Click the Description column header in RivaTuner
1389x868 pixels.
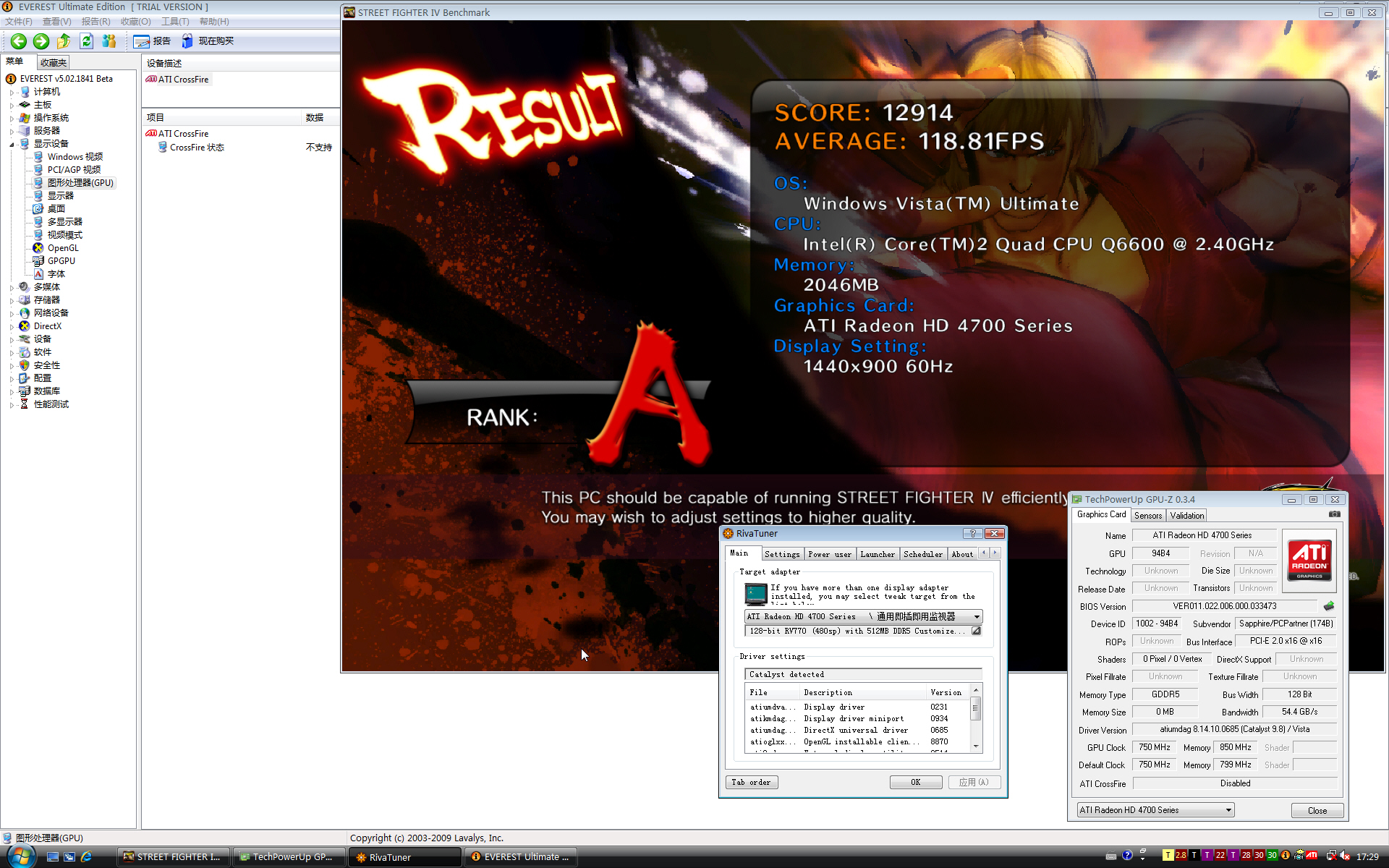[863, 692]
